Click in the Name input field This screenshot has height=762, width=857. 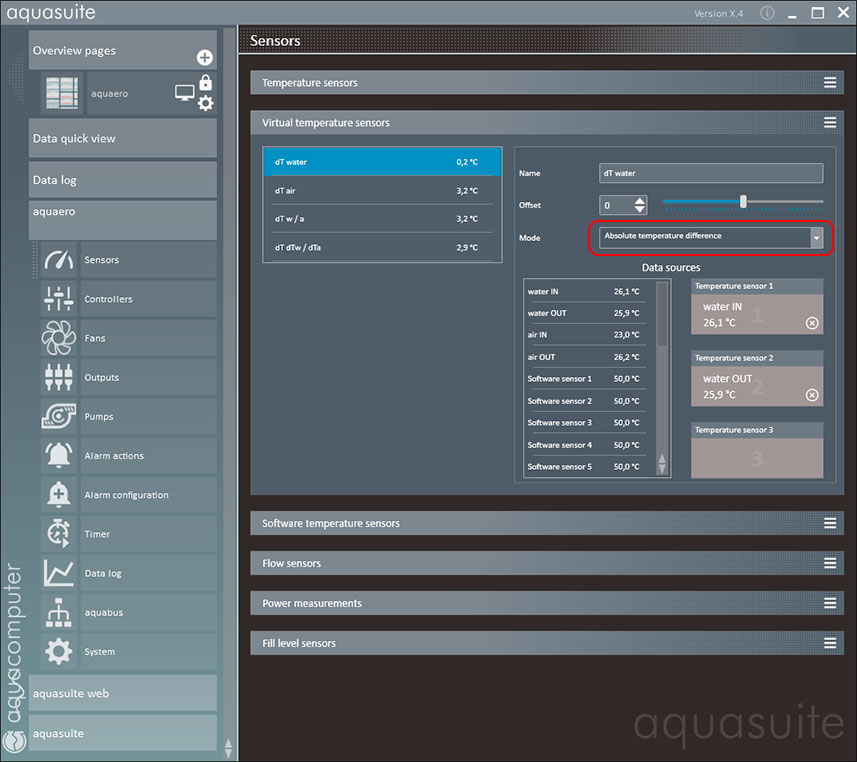pos(711,173)
